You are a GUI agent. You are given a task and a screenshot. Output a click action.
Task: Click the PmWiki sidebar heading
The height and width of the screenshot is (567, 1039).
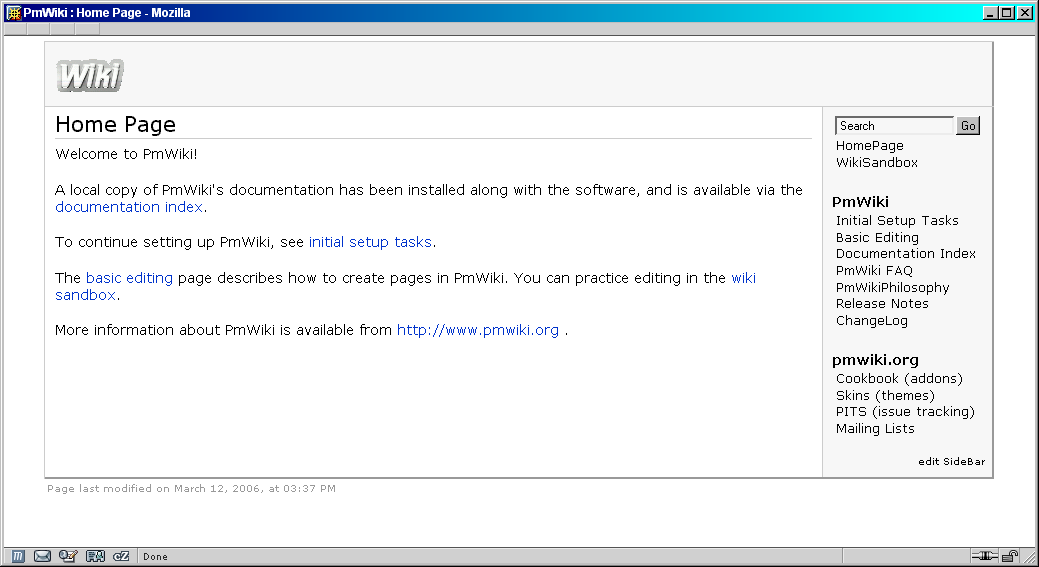pos(860,202)
